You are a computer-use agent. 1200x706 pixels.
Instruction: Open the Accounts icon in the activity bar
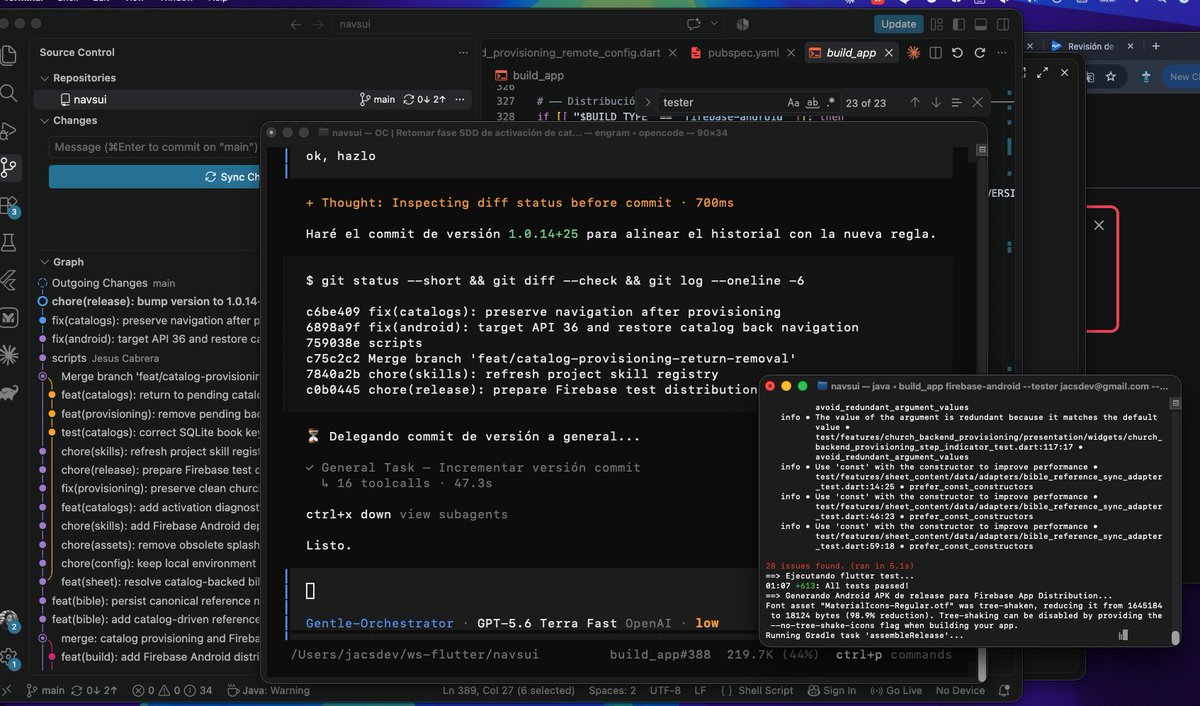click(x=9, y=621)
